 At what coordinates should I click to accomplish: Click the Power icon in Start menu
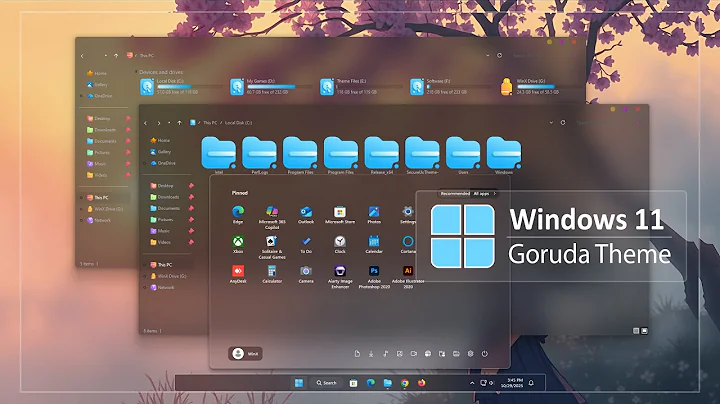pyautogui.click(x=484, y=354)
